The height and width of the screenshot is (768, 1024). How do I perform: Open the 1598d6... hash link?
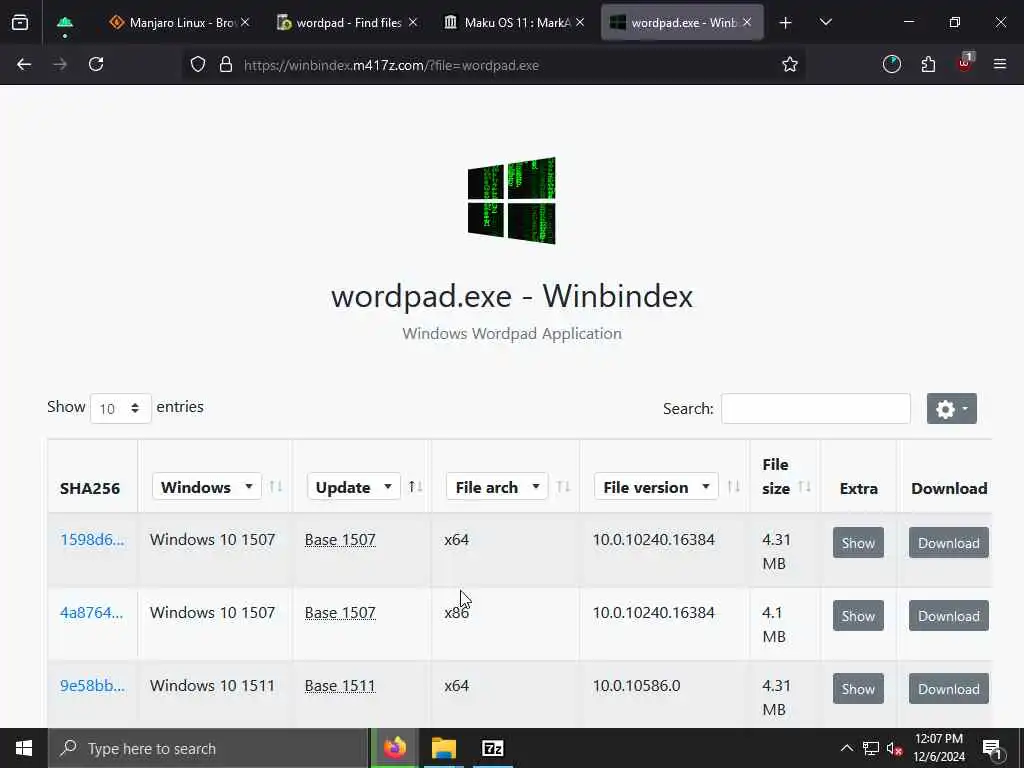(x=92, y=539)
